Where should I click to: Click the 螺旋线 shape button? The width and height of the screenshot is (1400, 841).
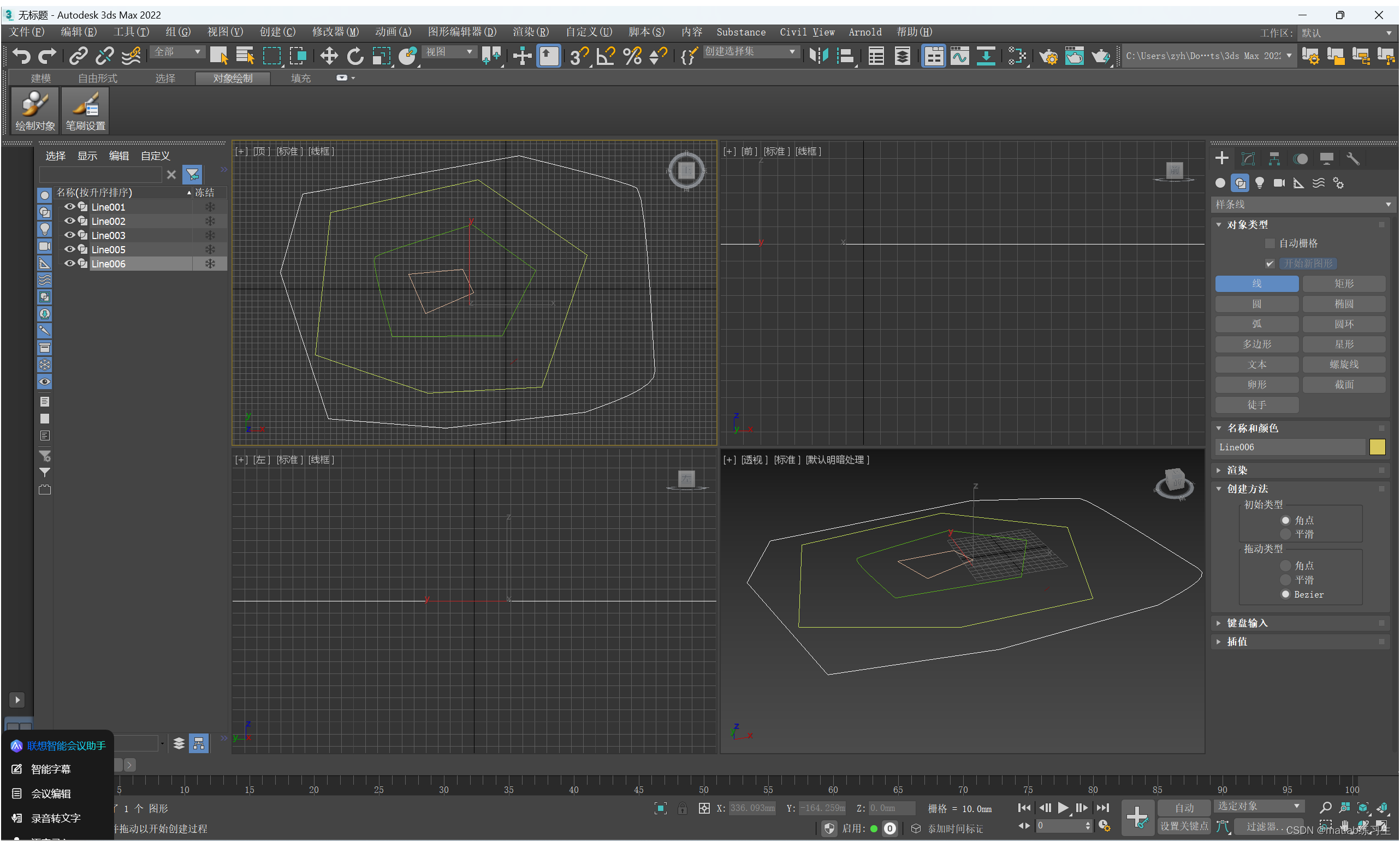[x=1344, y=365]
